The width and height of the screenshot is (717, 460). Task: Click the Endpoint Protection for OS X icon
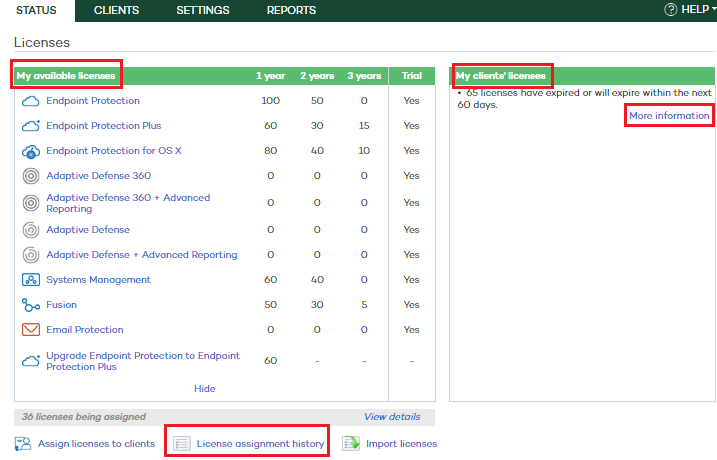pyautogui.click(x=31, y=151)
